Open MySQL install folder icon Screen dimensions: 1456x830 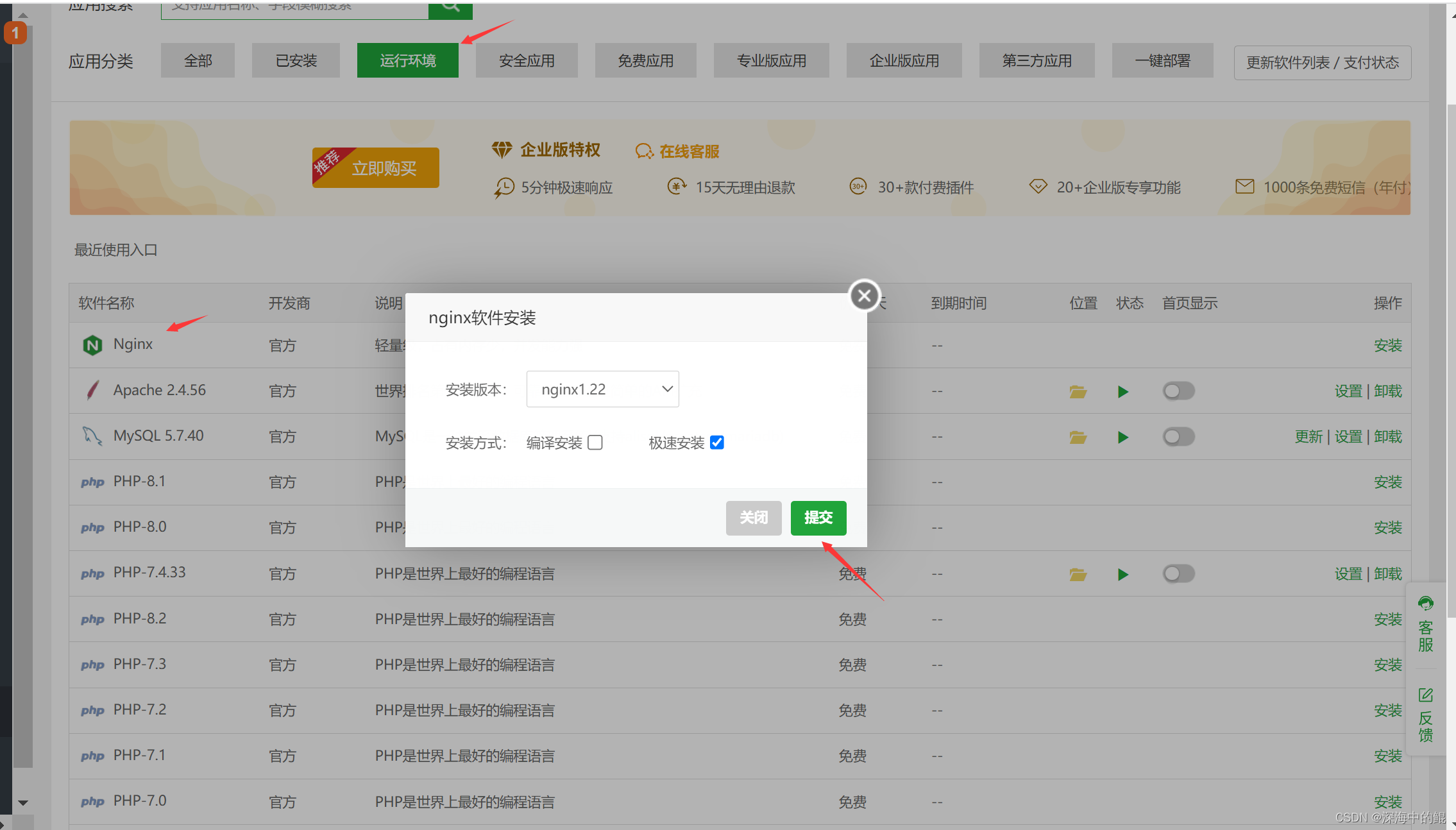point(1078,437)
